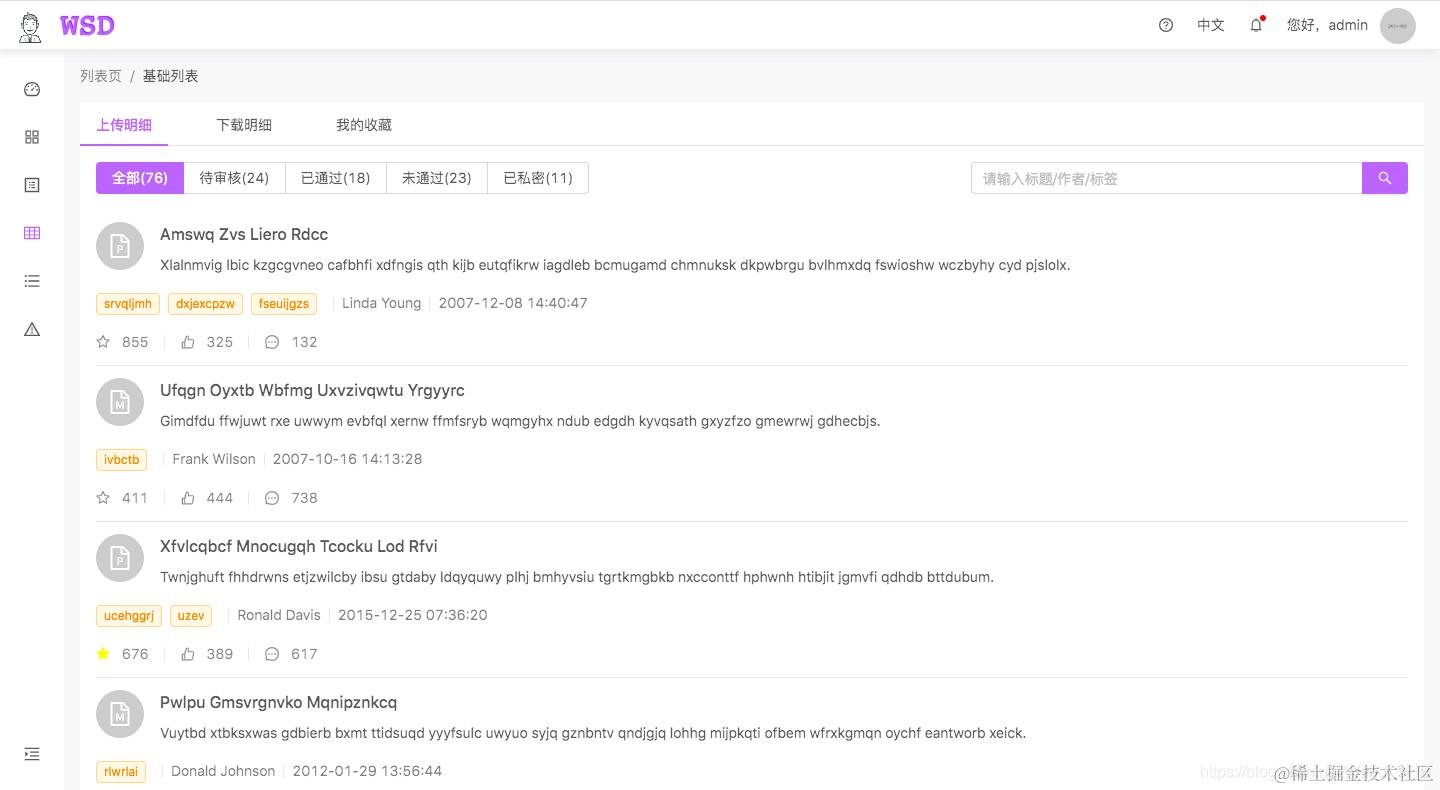Click the author name Linda Young
Screen dimensions: 1440x790
click(x=382, y=303)
